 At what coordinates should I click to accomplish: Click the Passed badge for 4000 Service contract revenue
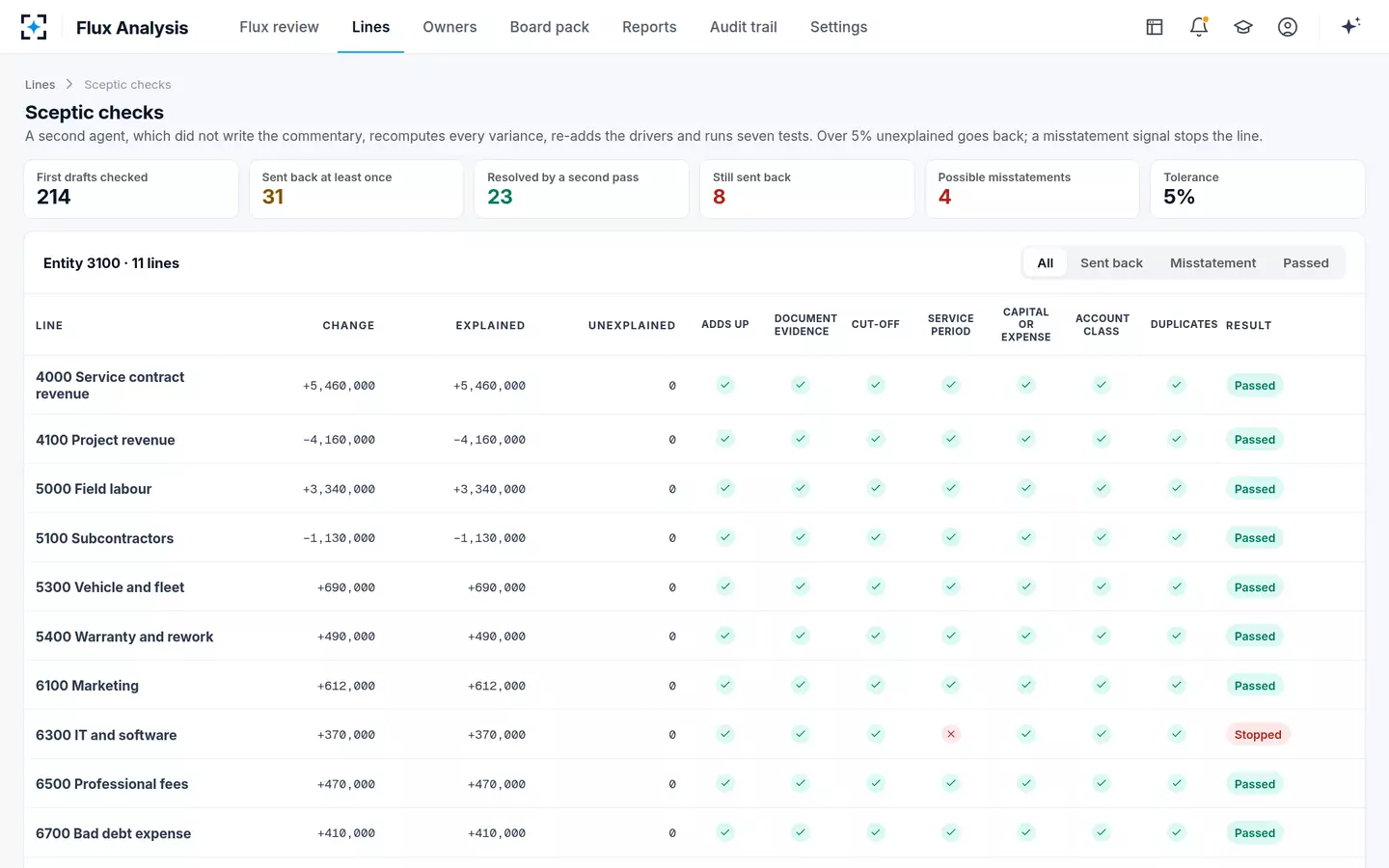(1254, 386)
